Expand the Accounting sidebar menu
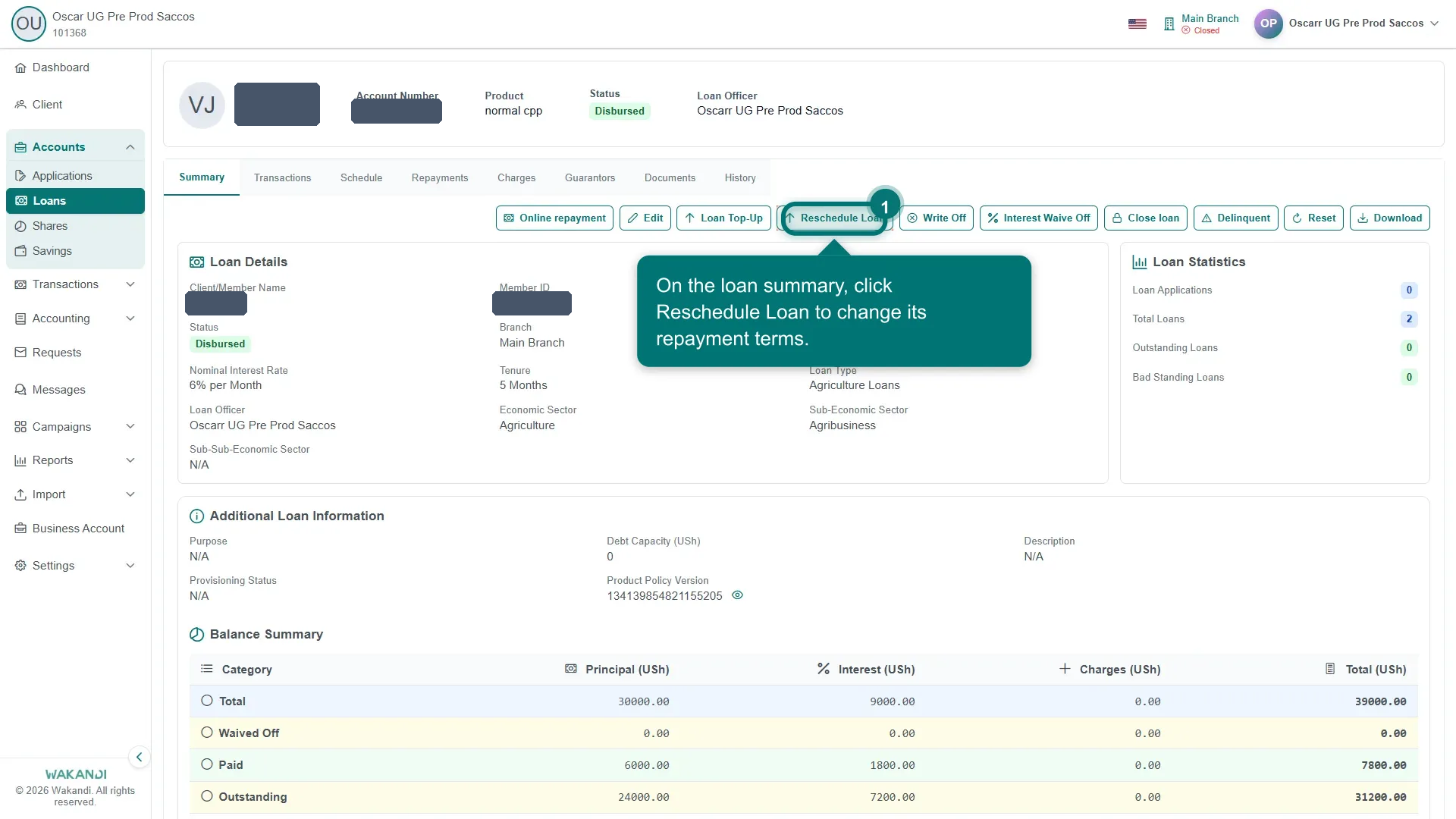The image size is (1456, 819). coord(130,318)
